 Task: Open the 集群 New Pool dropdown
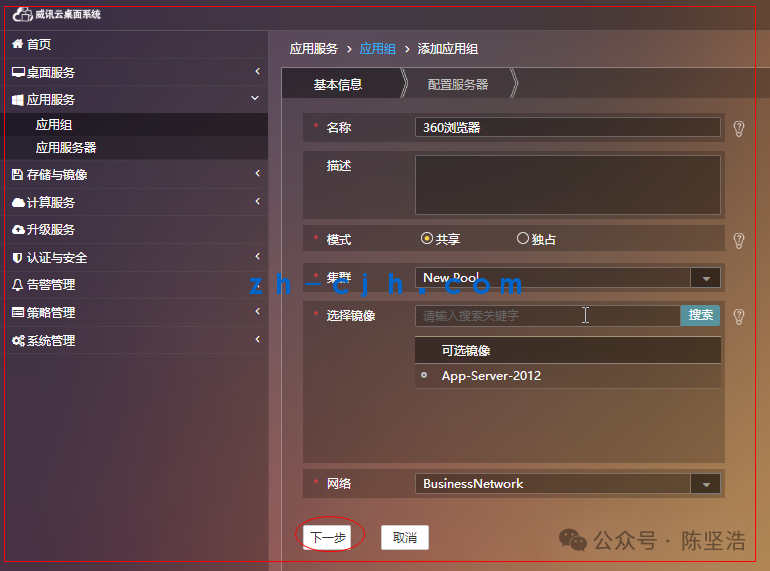(706, 278)
